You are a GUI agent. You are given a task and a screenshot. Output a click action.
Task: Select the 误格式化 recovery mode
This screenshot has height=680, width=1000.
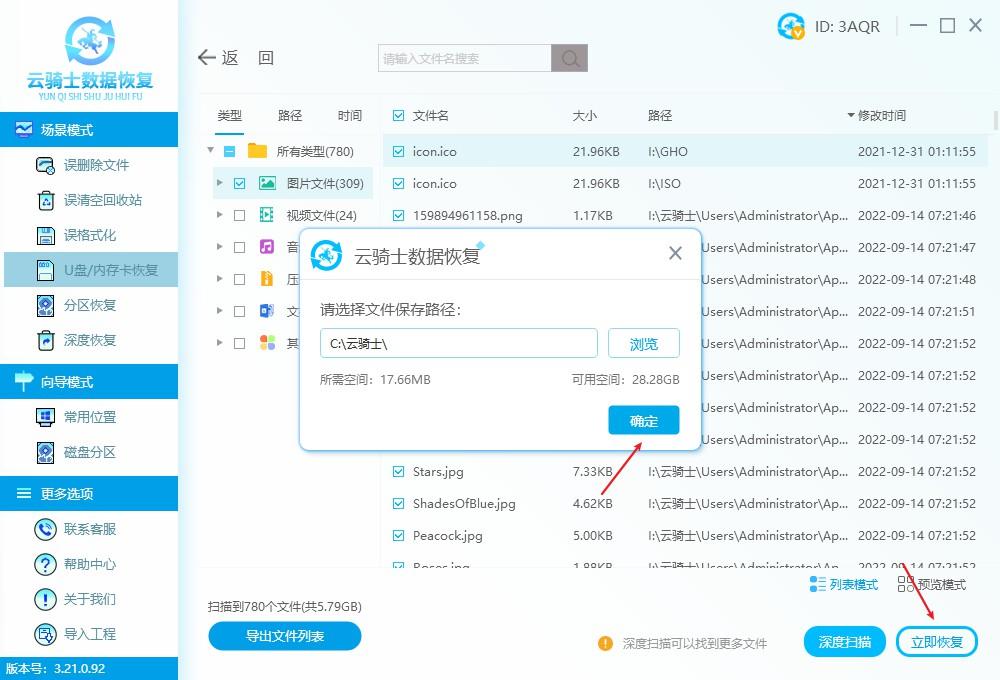89,235
